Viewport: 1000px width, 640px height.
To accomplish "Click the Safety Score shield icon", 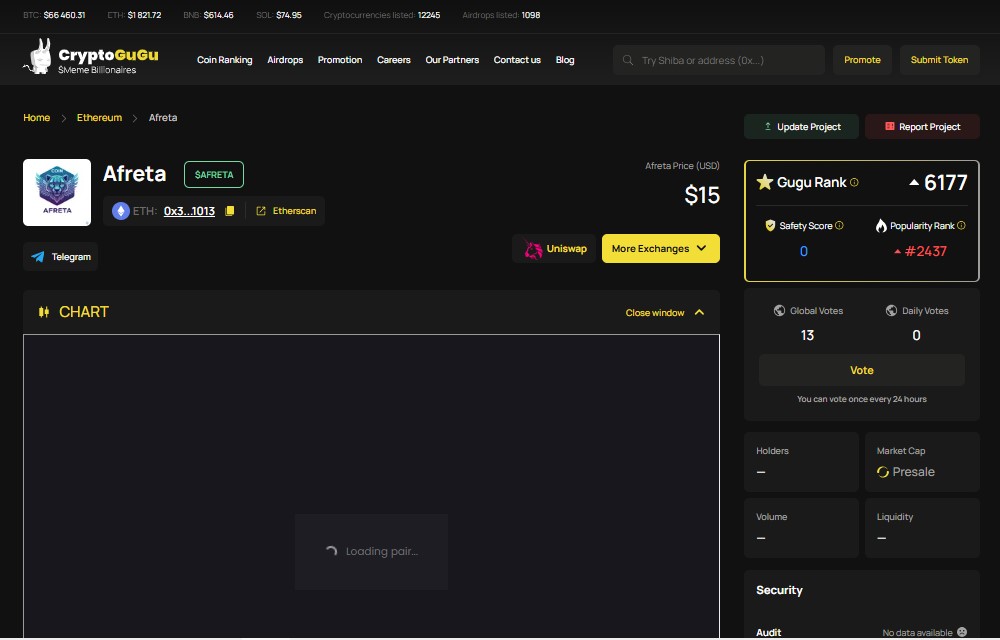I will (x=770, y=226).
